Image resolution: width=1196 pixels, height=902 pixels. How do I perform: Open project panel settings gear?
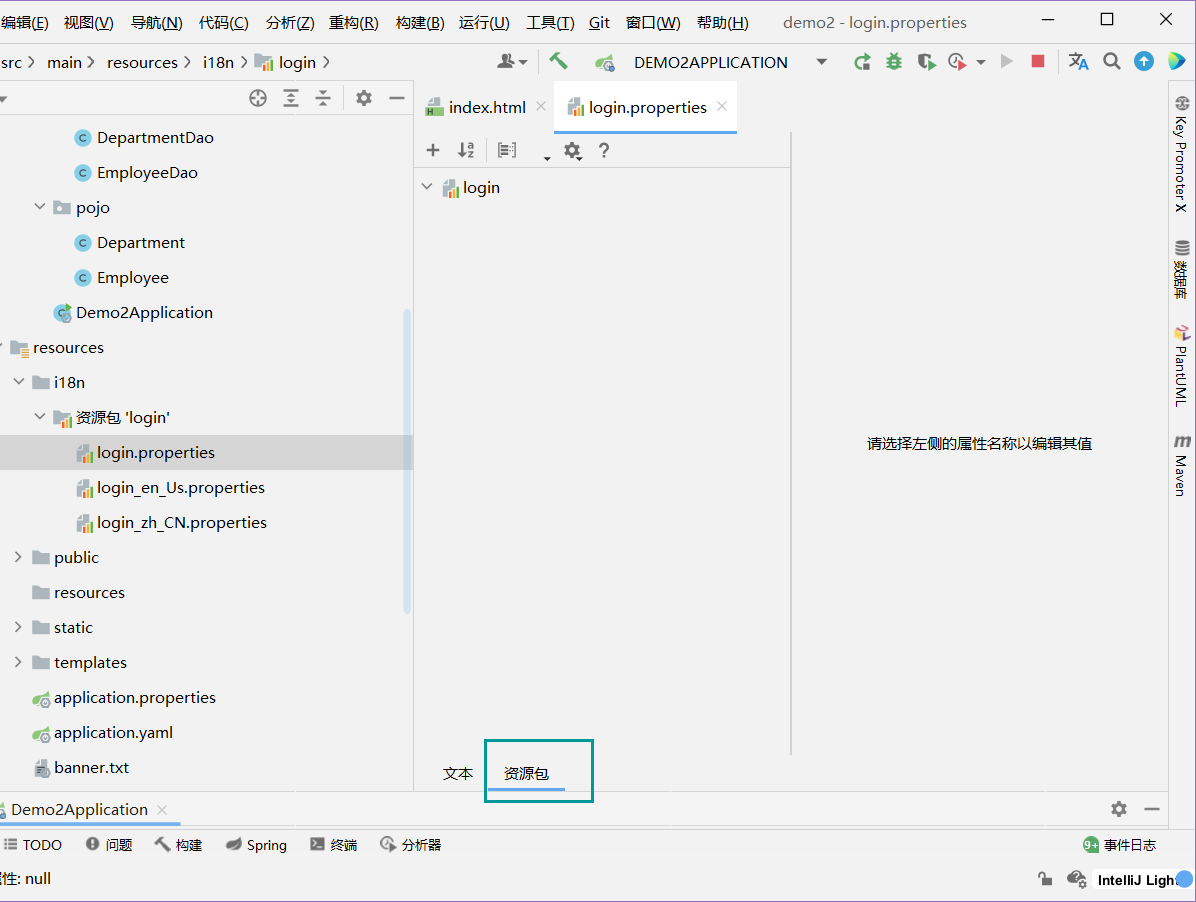[x=364, y=98]
